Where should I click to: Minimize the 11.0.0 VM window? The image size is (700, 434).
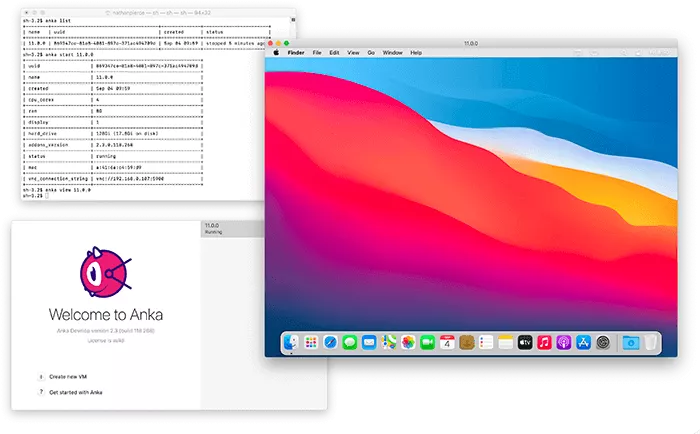click(278, 43)
